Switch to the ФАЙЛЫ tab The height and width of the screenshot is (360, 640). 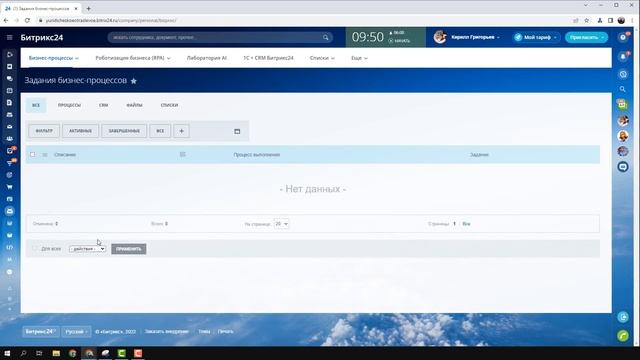[x=134, y=105]
